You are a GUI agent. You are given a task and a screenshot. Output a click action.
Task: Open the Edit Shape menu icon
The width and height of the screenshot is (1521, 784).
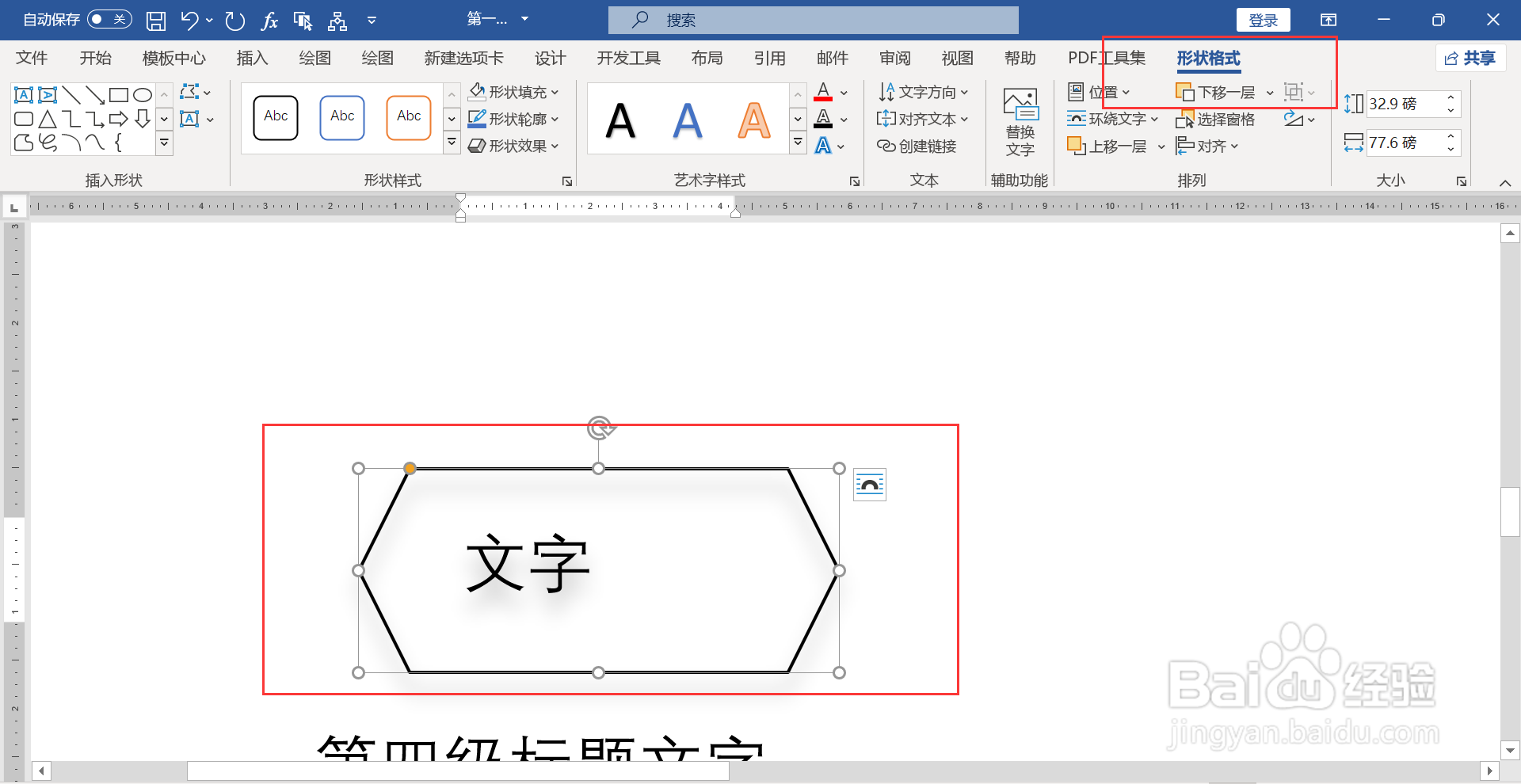tap(195, 92)
